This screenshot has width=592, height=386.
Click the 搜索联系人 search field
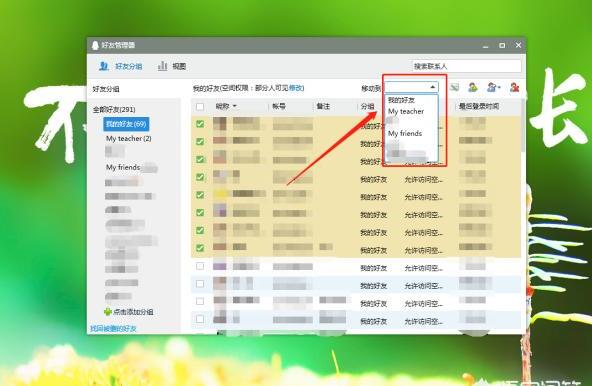point(467,66)
